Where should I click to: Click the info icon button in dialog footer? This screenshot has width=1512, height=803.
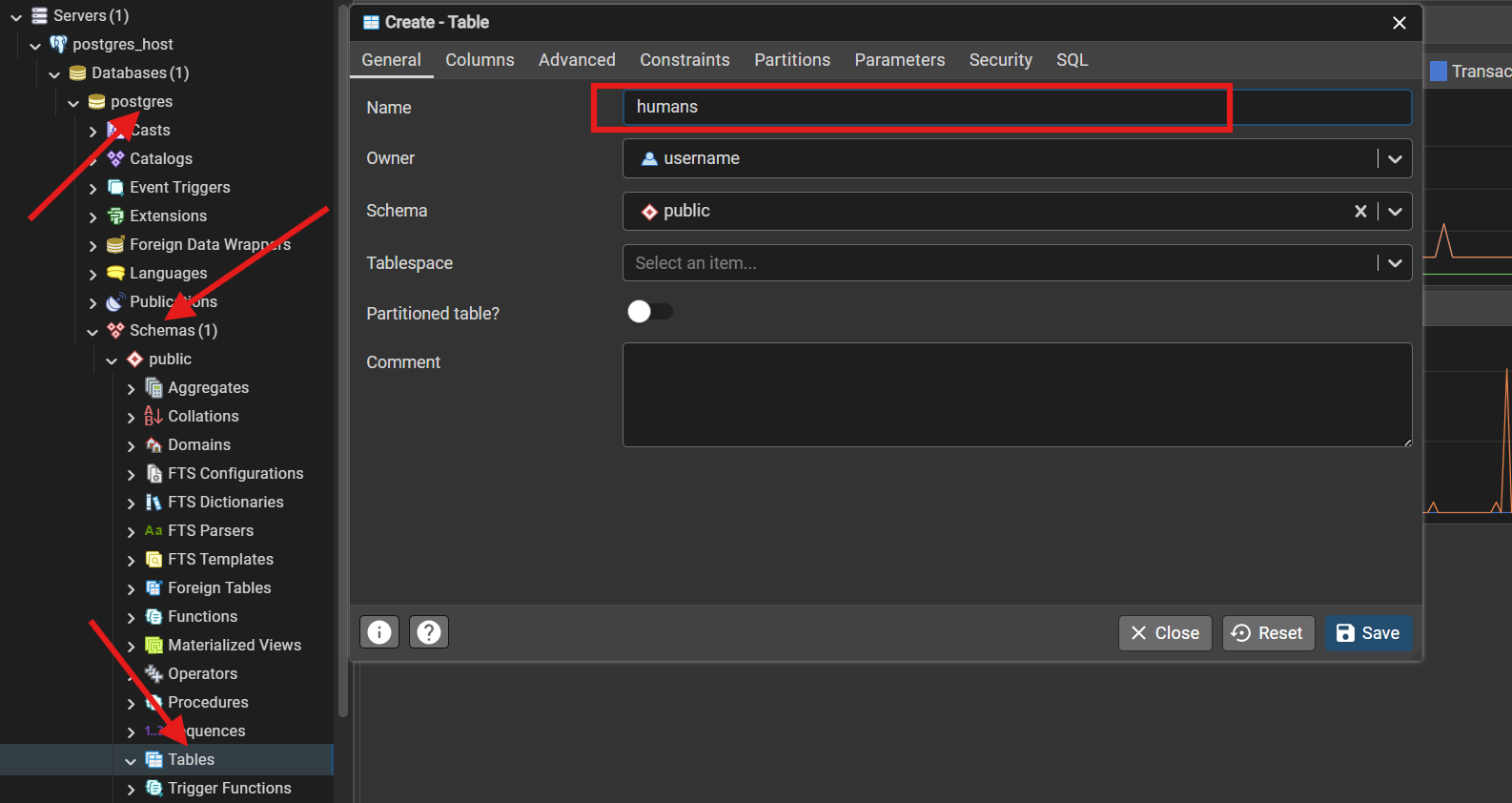[379, 632]
